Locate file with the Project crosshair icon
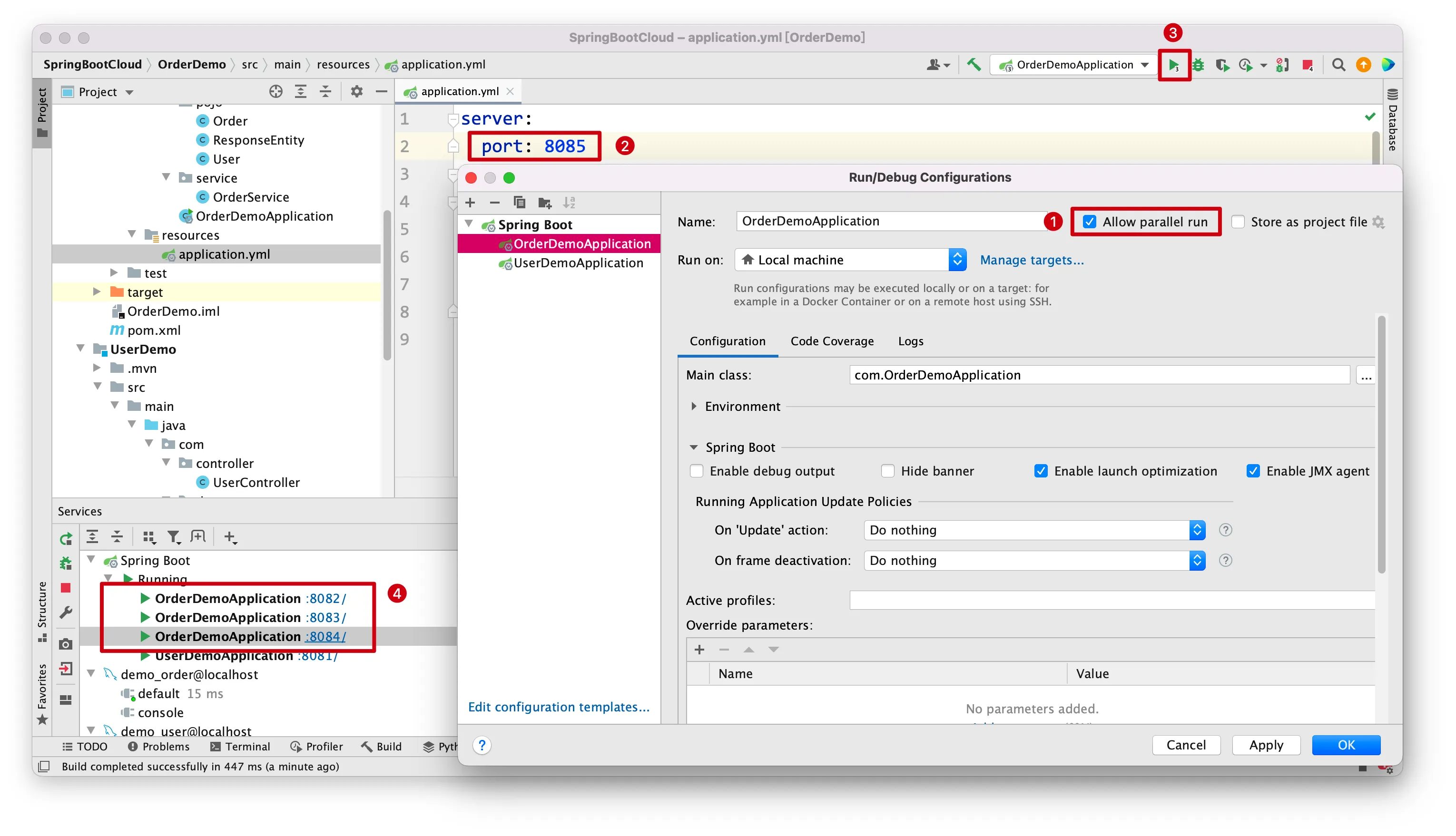Screen dimensions: 1456x836 (x=275, y=92)
